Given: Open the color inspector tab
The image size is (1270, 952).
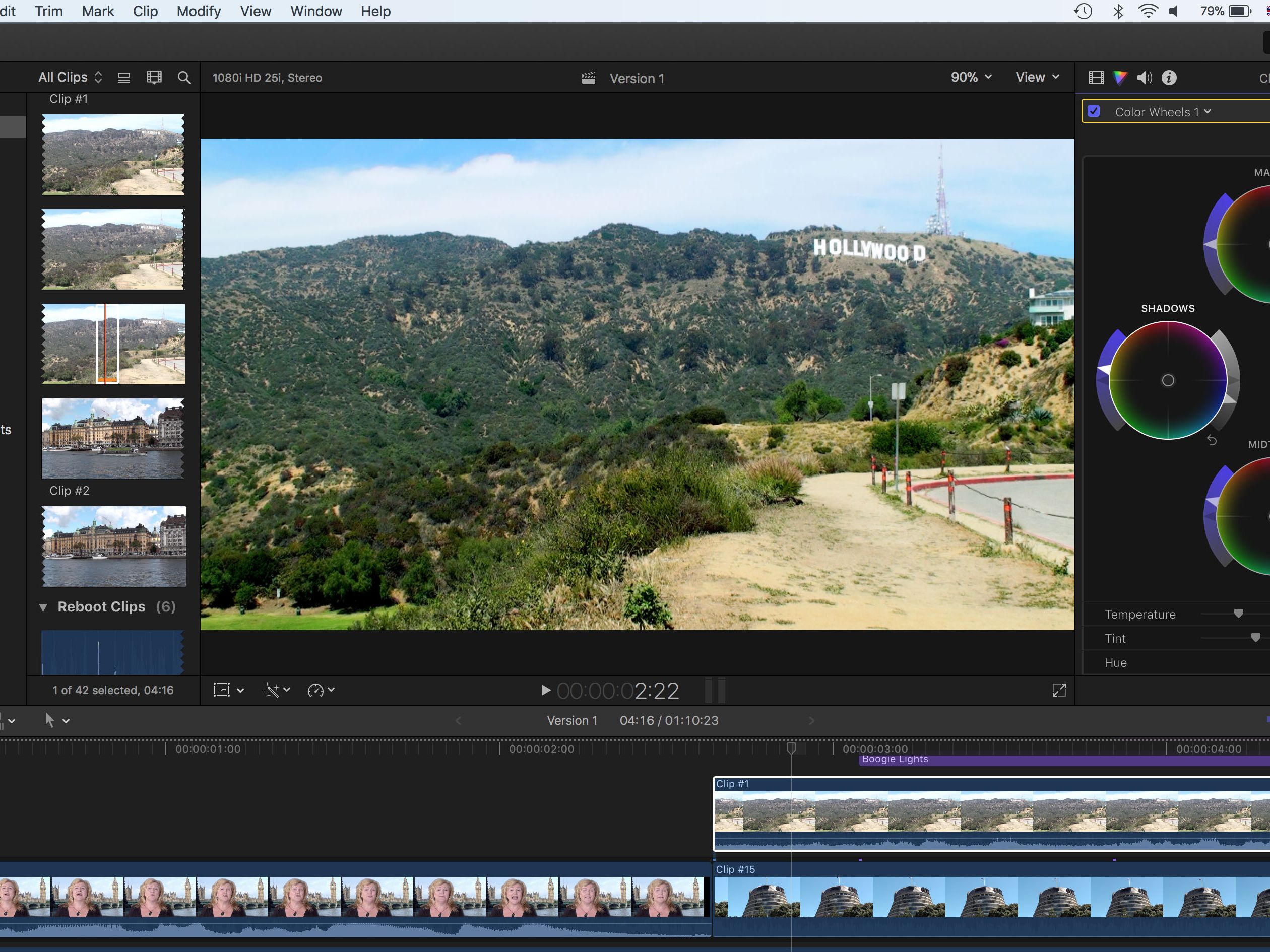Looking at the screenshot, I should [x=1120, y=78].
